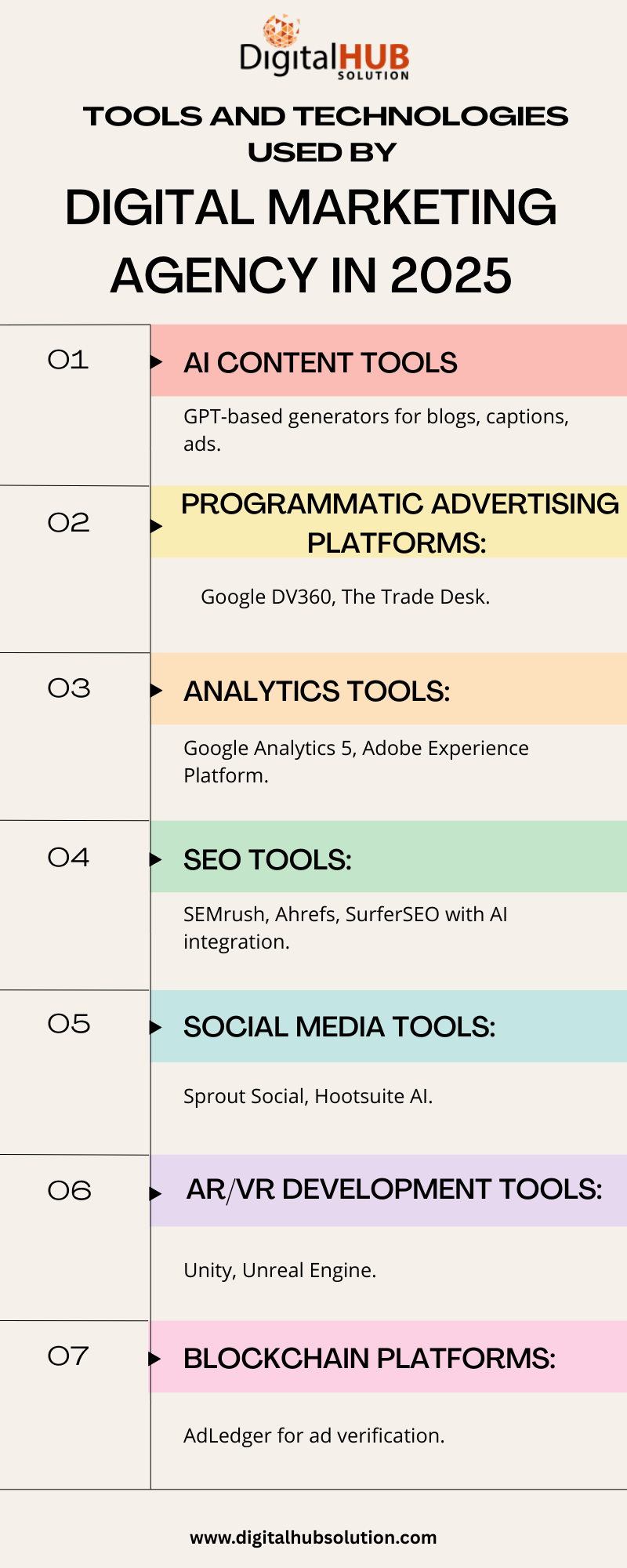Click the AdLedger for ad verification text
Image resolution: width=627 pixels, height=1568 pixels.
tap(314, 1436)
